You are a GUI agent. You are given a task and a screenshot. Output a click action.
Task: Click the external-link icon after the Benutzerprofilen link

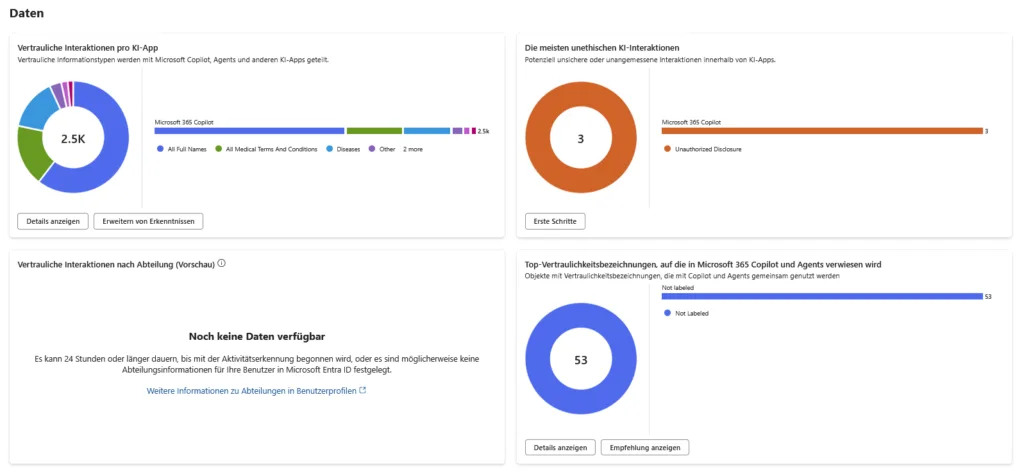click(x=363, y=390)
